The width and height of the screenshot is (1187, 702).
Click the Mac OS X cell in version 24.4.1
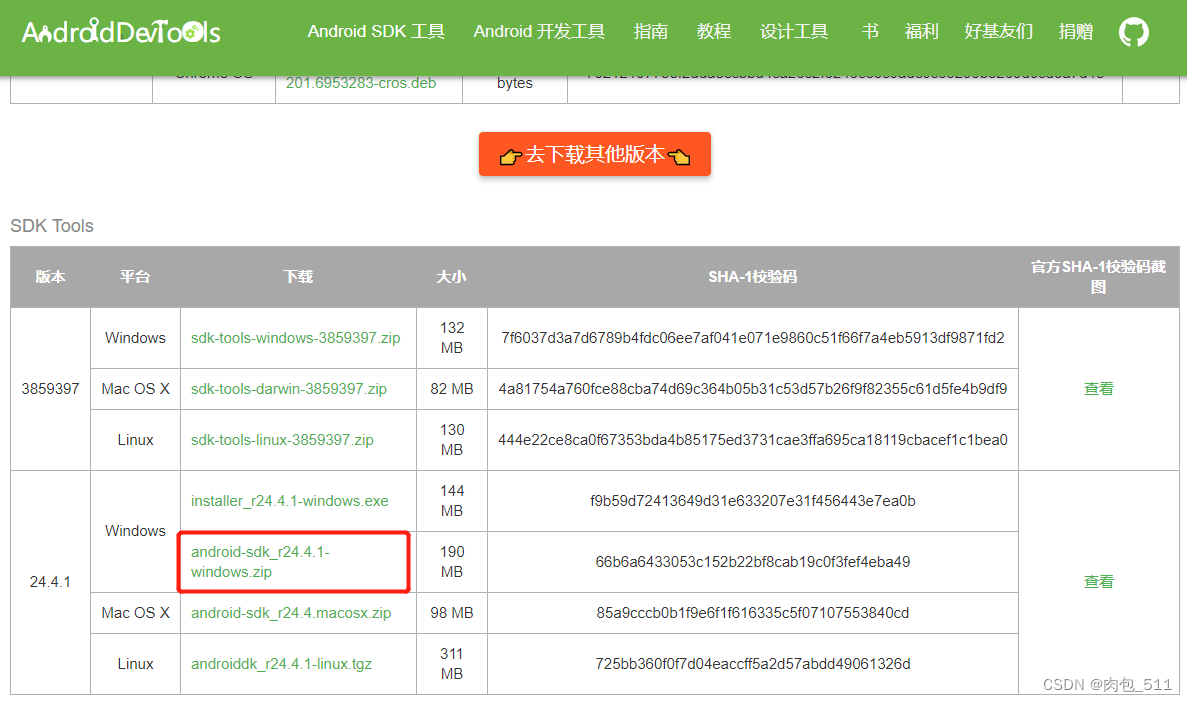[135, 613]
